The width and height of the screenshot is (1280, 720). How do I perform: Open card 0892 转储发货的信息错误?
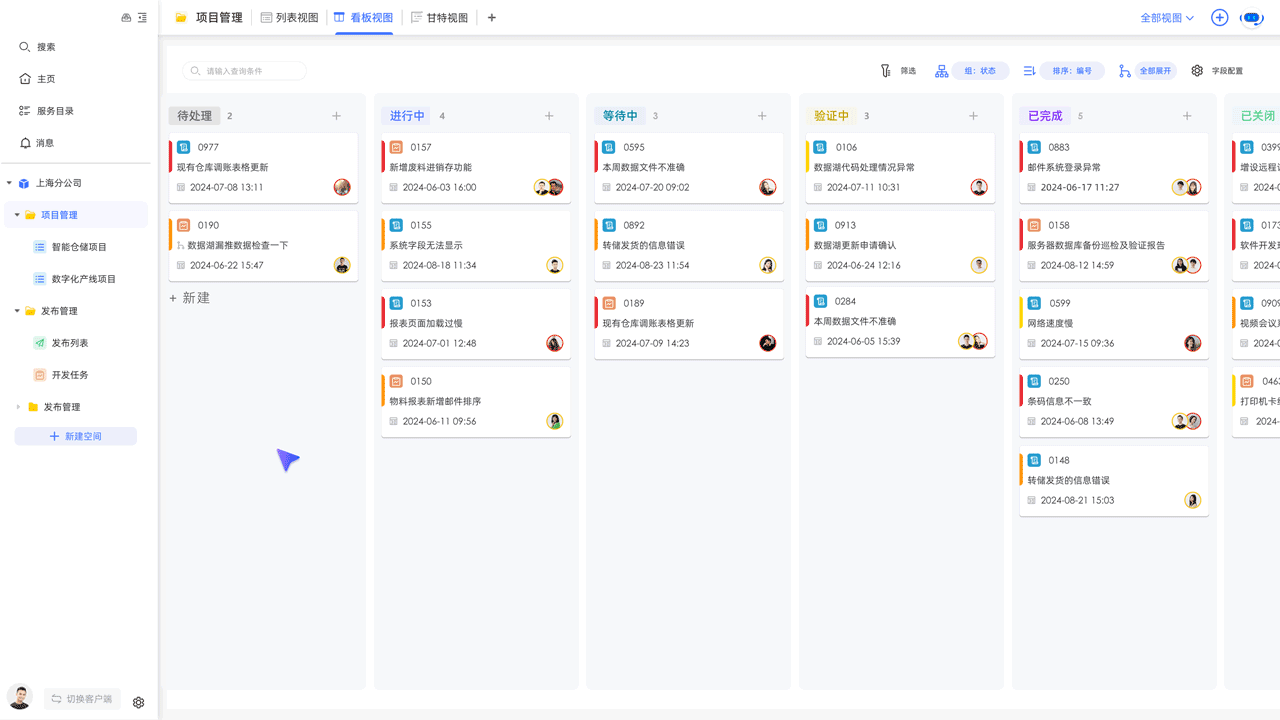click(689, 246)
